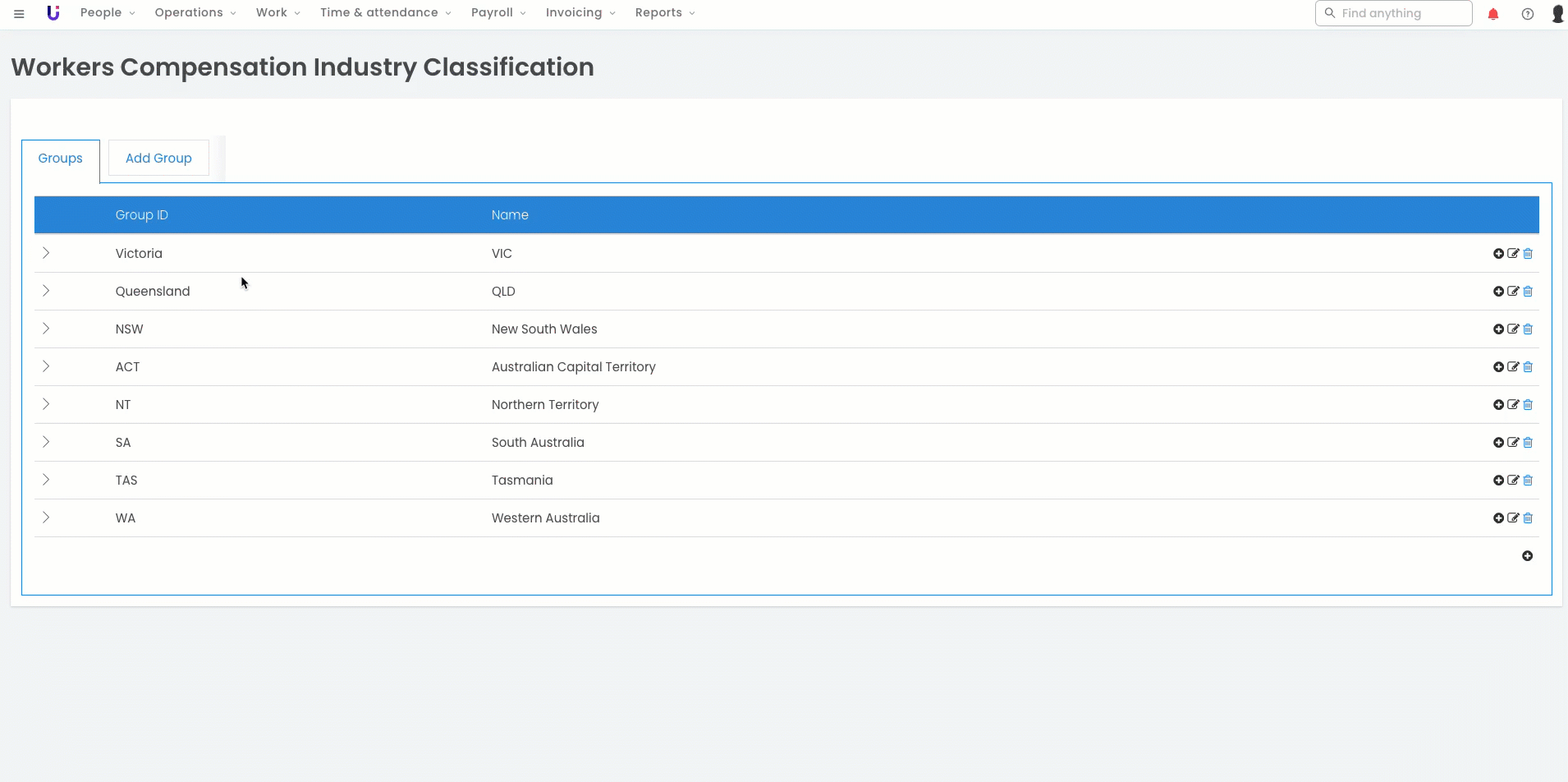Delete the NSW group with trash icon
Screen dimensions: 1568x782
pos(1528,329)
